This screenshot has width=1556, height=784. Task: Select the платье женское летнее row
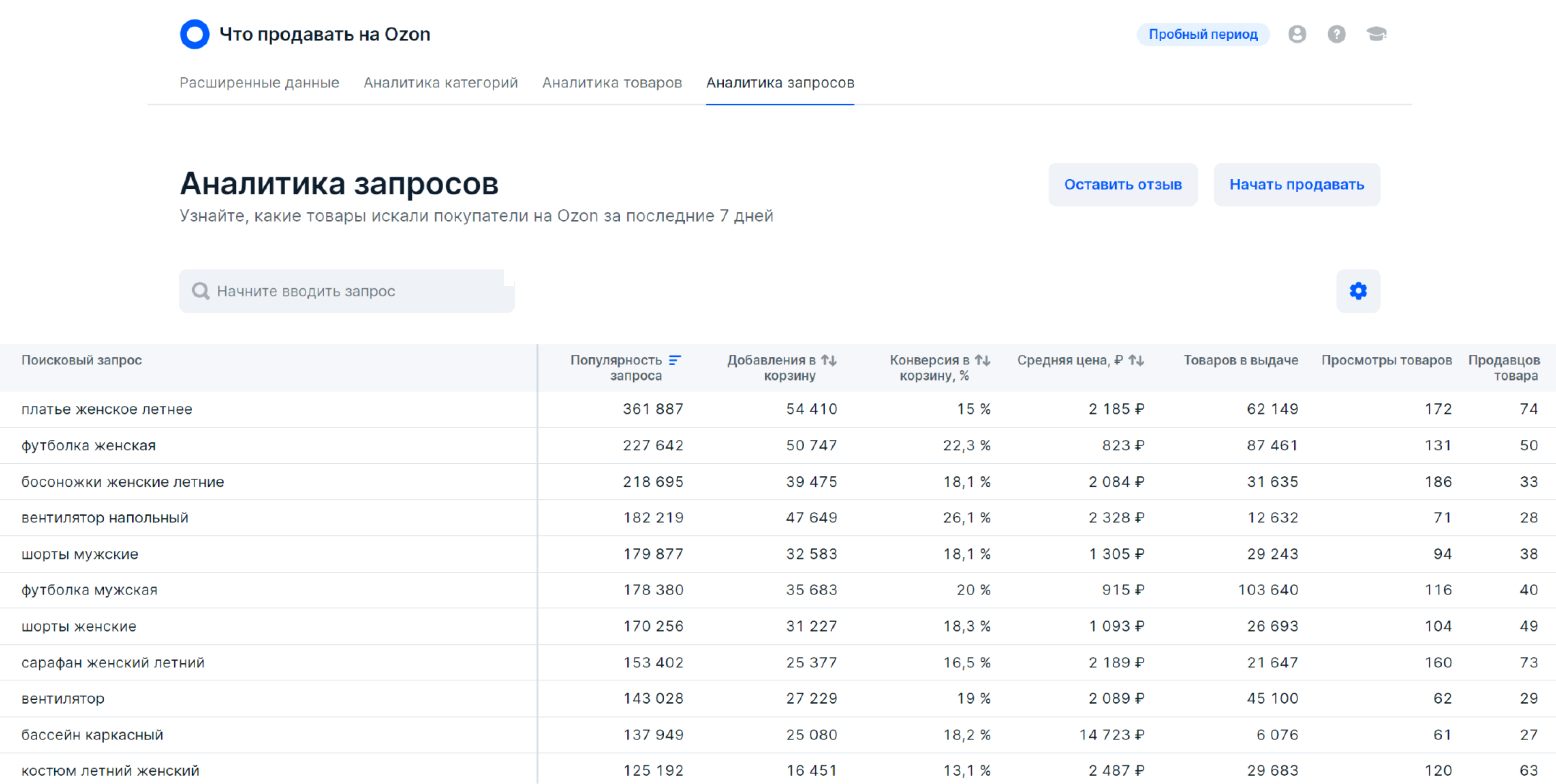(x=107, y=409)
